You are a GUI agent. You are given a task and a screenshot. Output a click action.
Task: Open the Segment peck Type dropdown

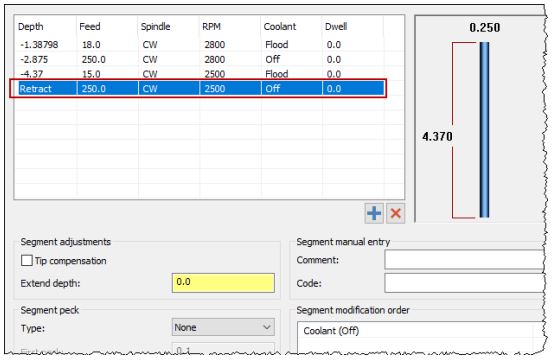click(223, 327)
